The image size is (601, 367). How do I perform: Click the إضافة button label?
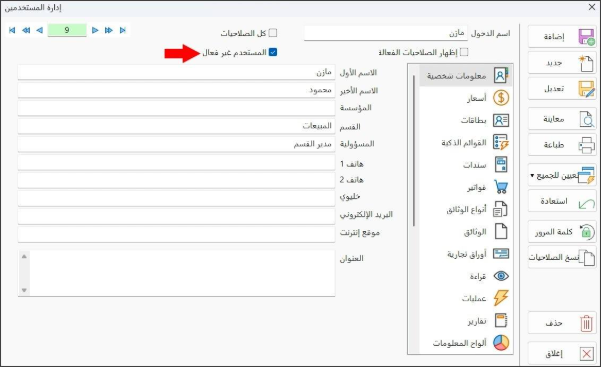pyautogui.click(x=554, y=37)
